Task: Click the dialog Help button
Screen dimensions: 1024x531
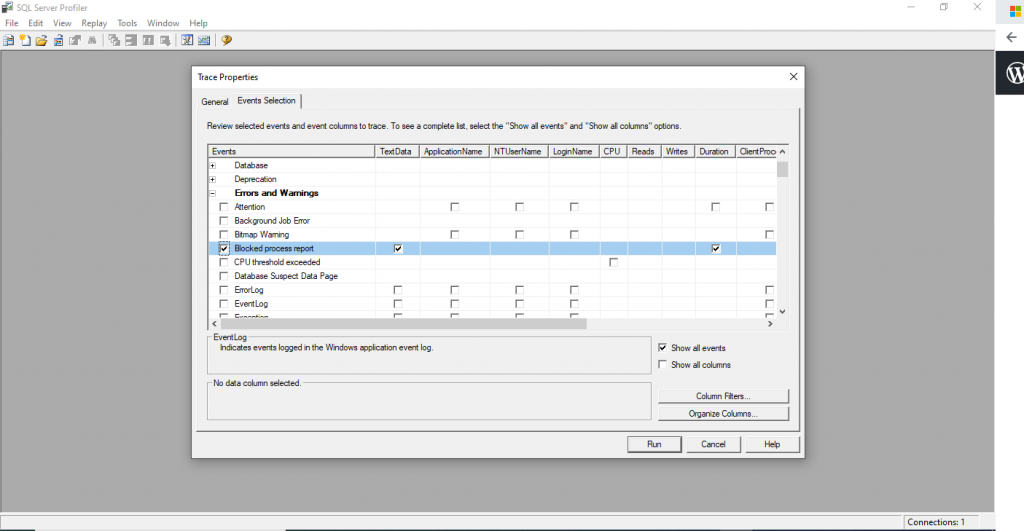Action: 772,444
